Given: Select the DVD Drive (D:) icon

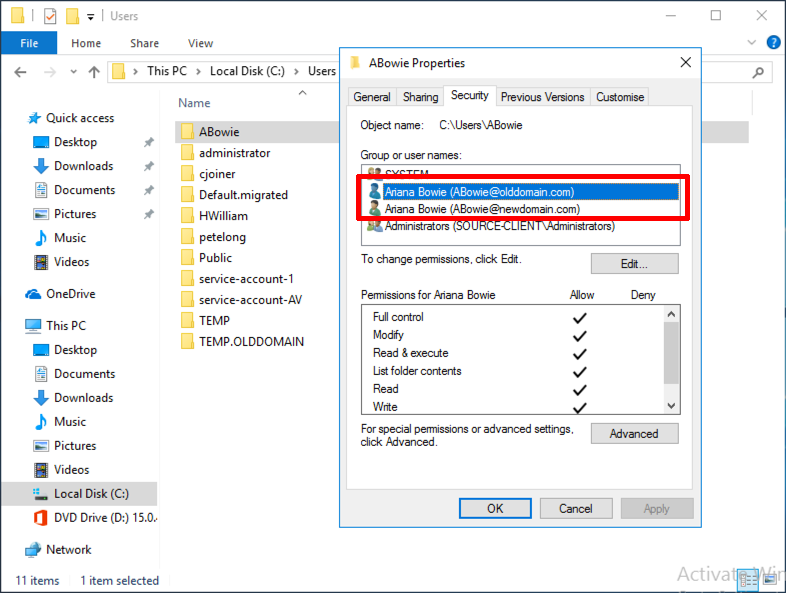Looking at the screenshot, I should [40, 517].
